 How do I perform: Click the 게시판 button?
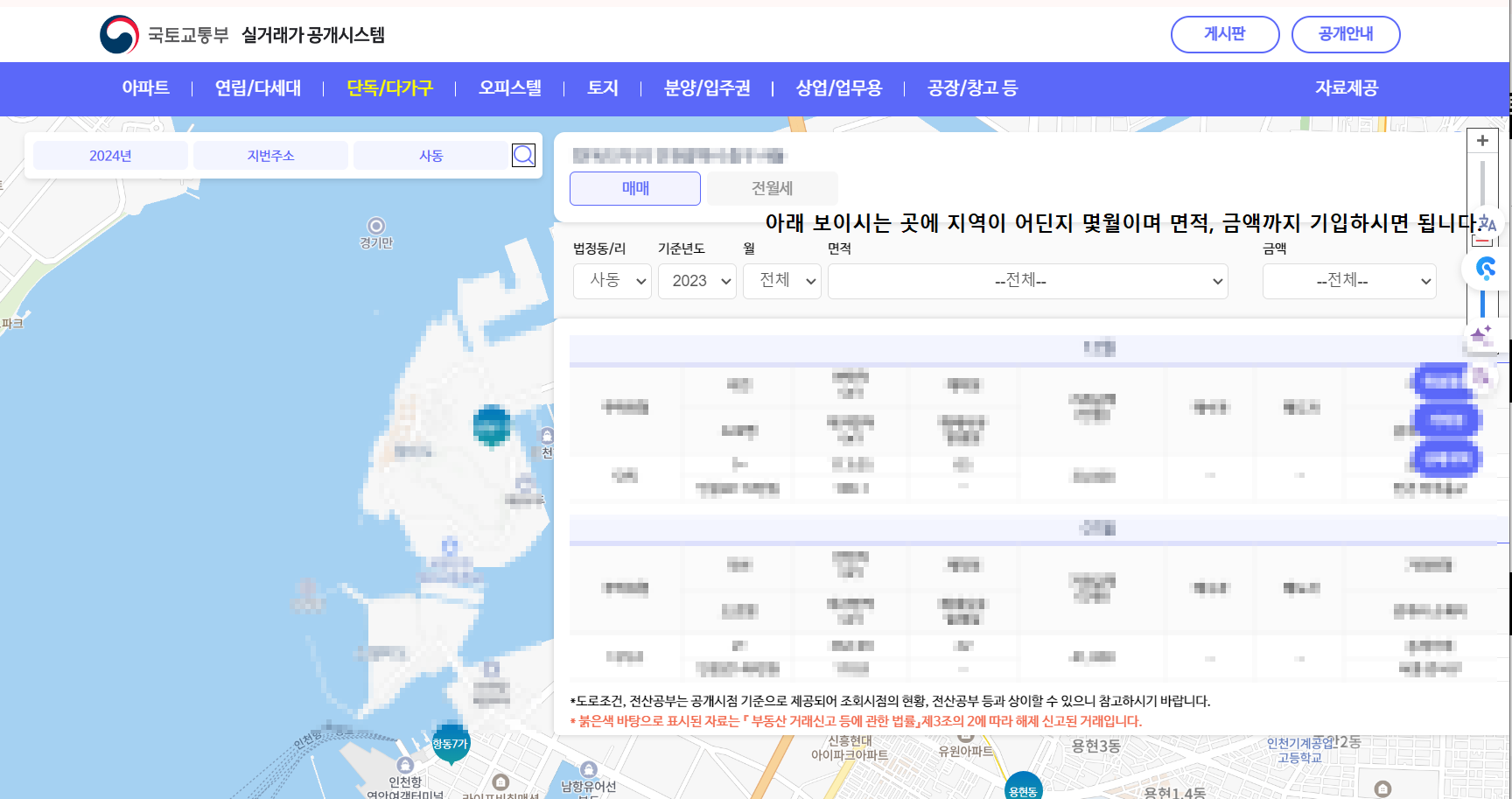coord(1225,34)
